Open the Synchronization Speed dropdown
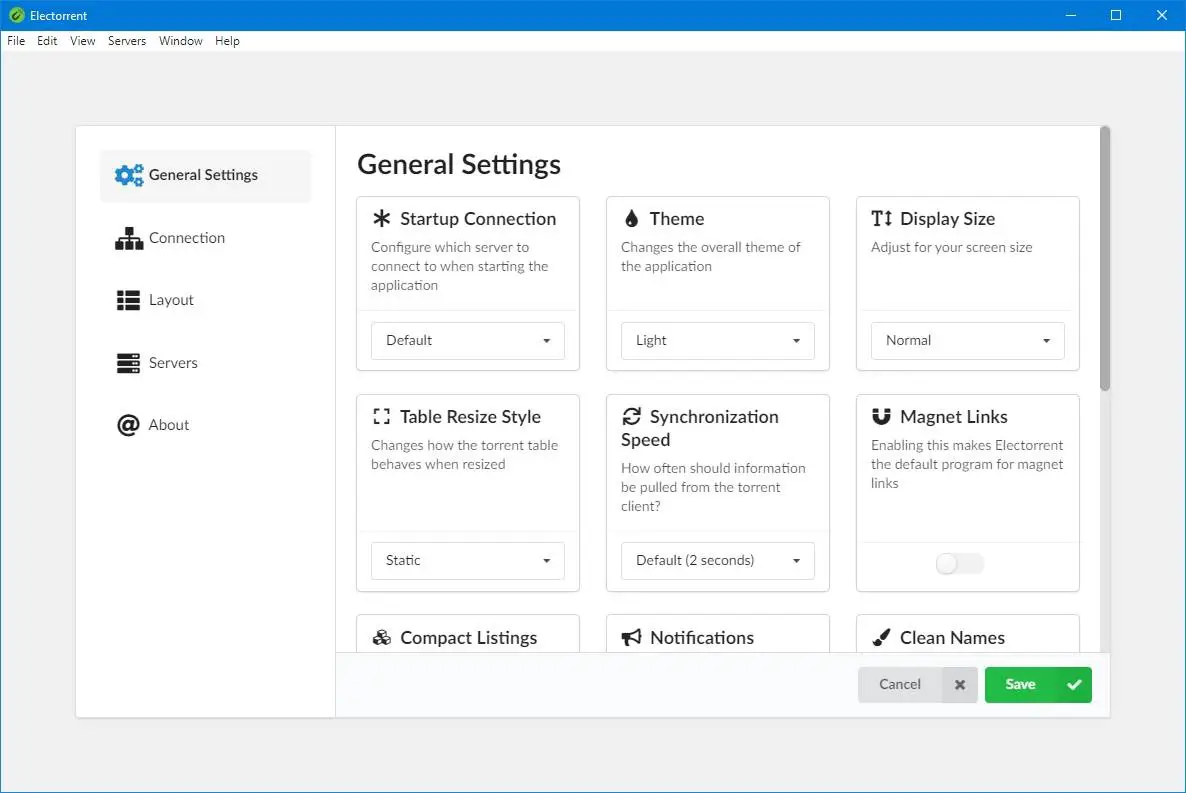This screenshot has height=793, width=1186. 718,561
